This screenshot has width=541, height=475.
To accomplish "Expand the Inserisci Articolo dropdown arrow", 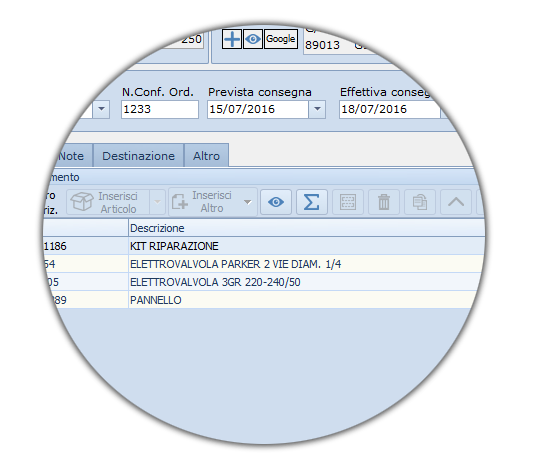I will [157, 202].
